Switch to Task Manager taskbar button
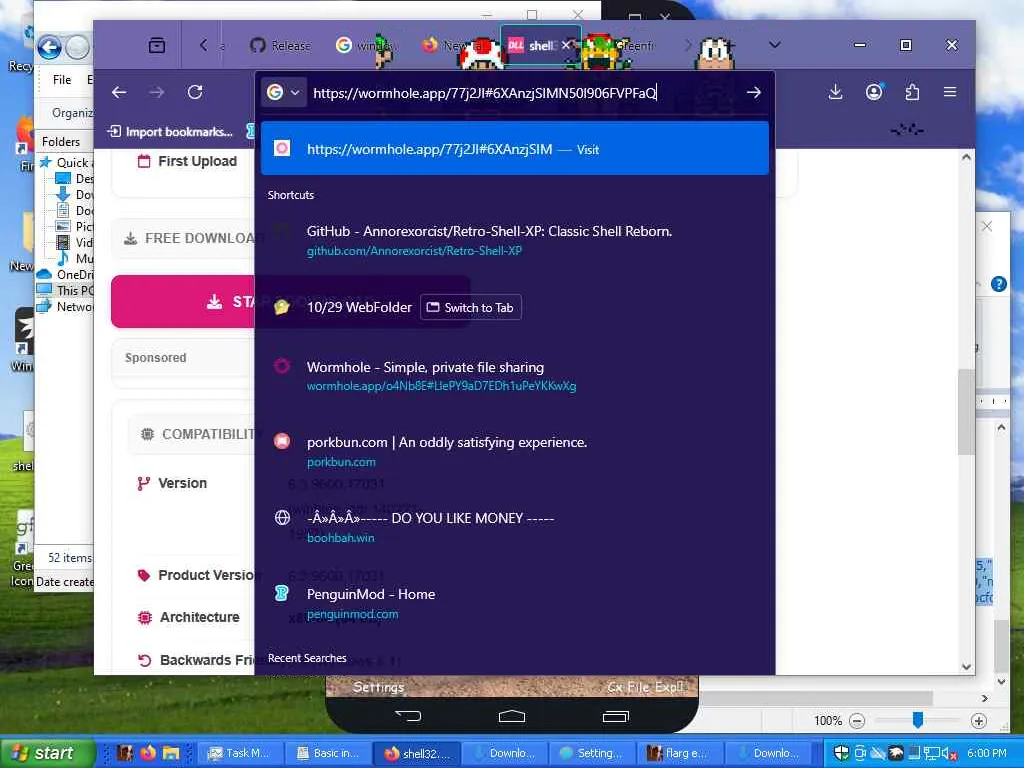This screenshot has height=768, width=1024. 241,753
